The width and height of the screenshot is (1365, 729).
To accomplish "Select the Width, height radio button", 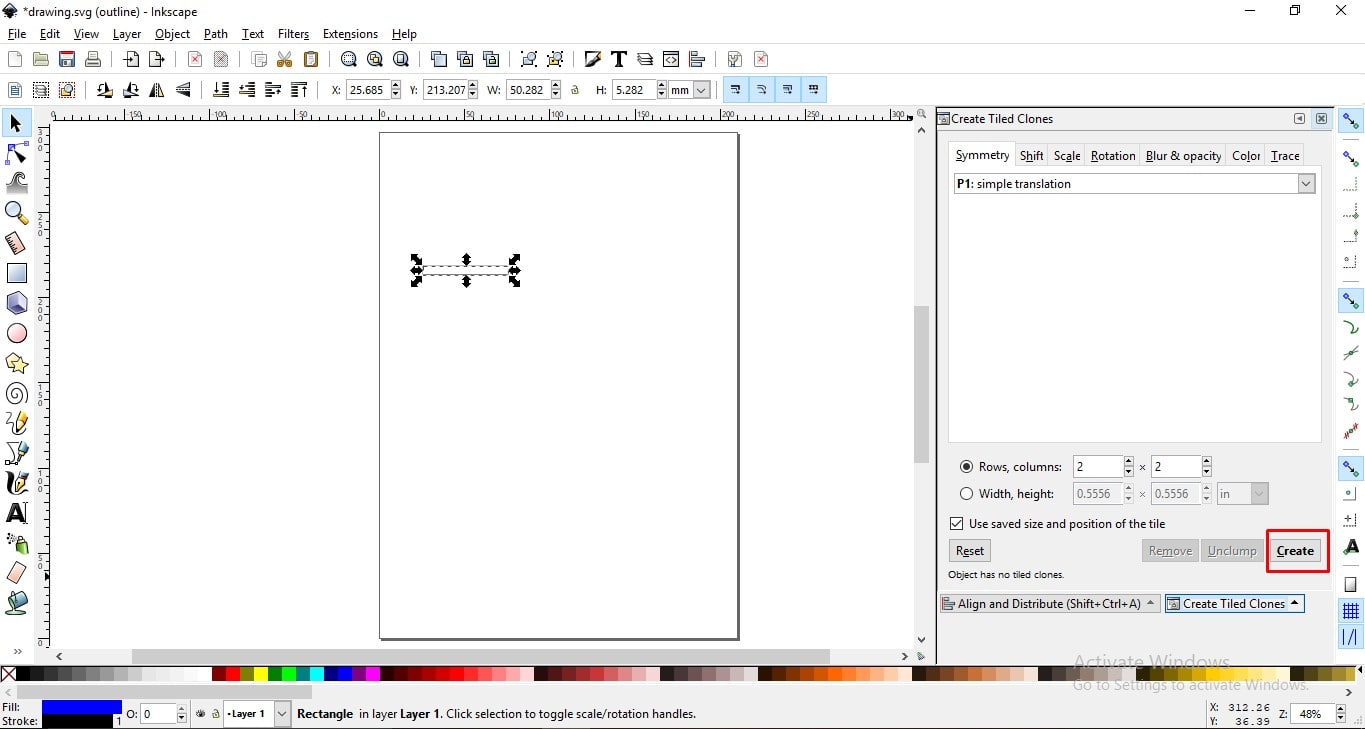I will [x=966, y=494].
